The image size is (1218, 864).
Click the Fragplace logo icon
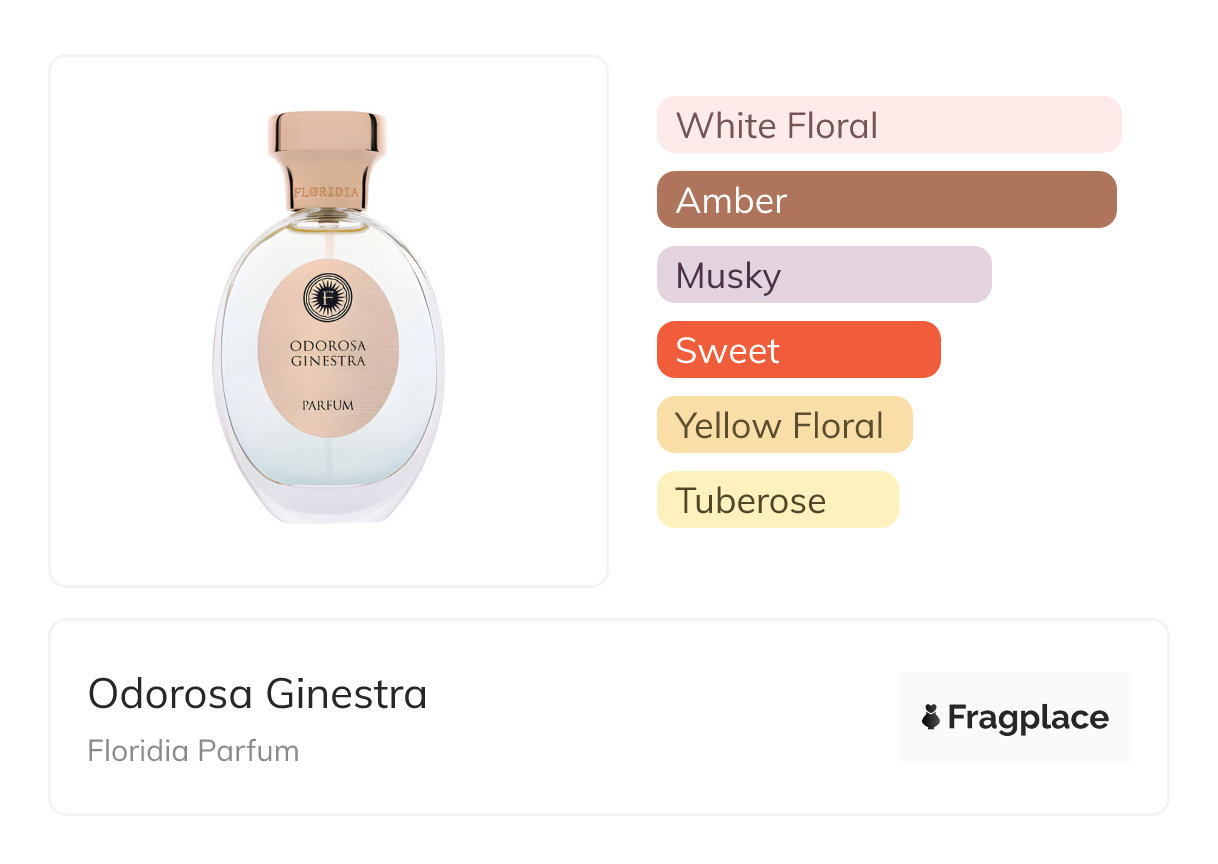931,717
